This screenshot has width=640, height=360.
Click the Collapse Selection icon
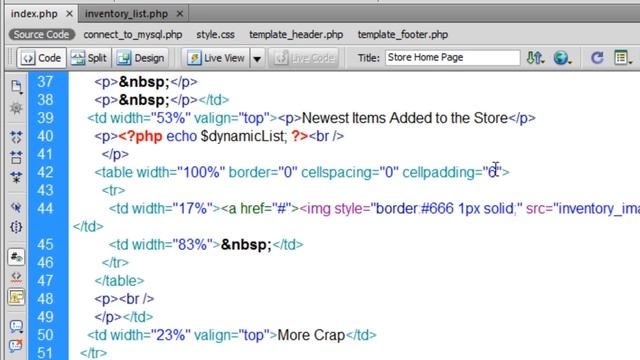point(16,157)
